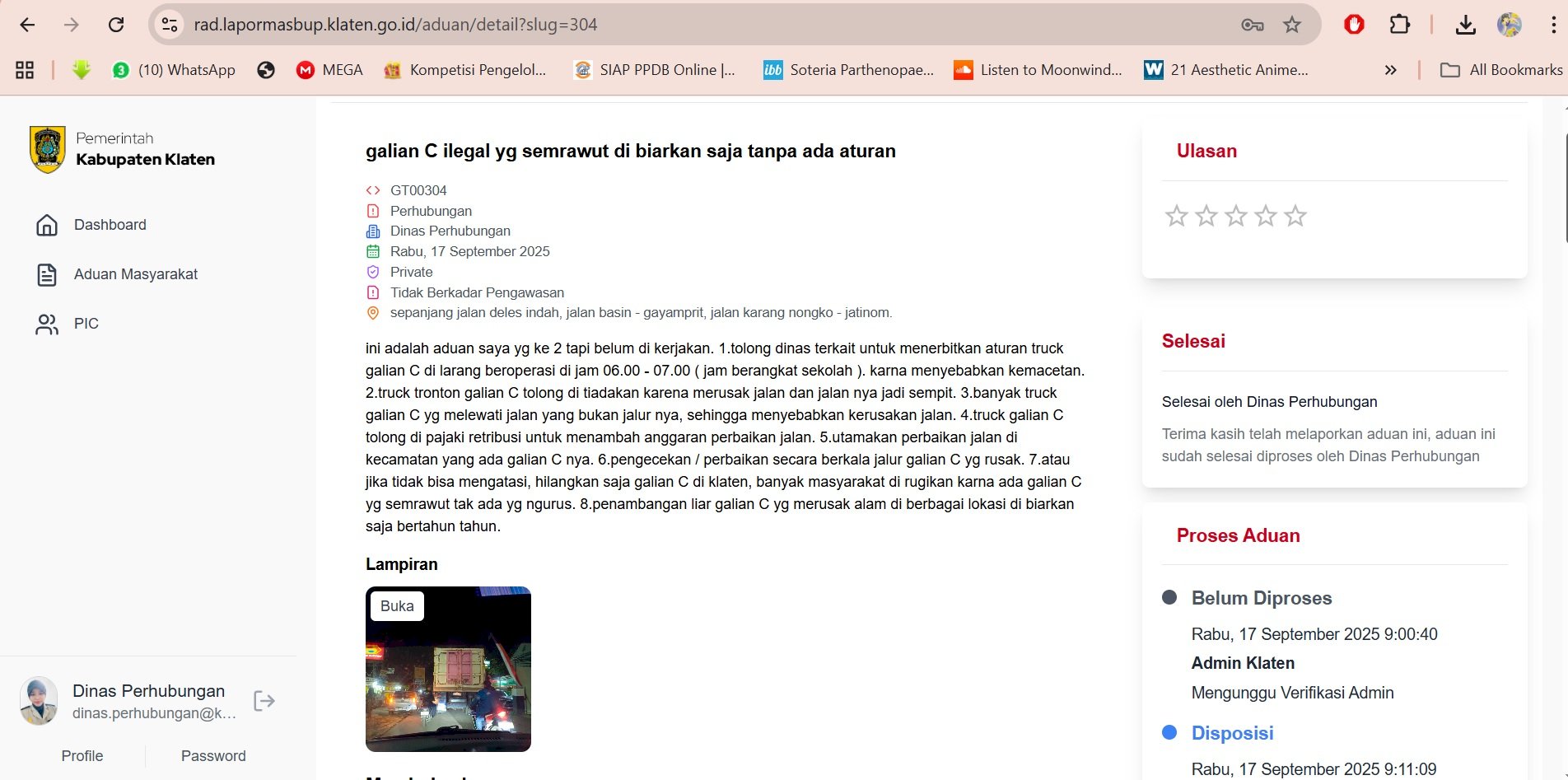
Task: Click the Rabu, 17 September 2025 date line
Action: point(469,251)
